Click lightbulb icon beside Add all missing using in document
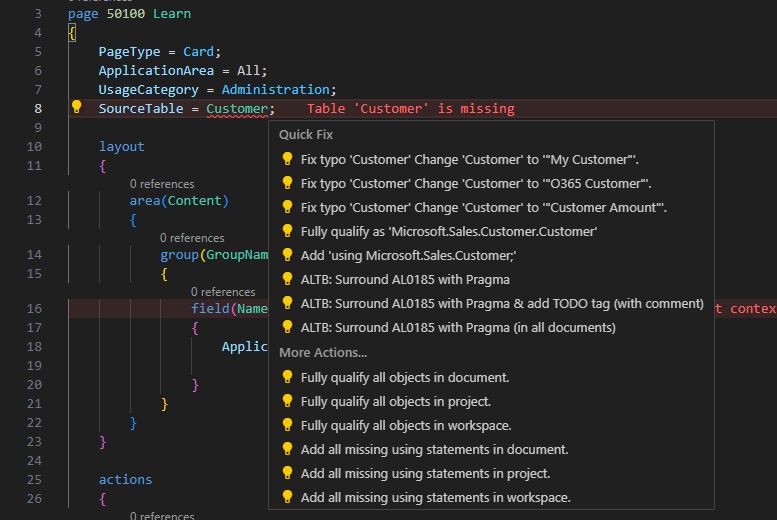The width and height of the screenshot is (777, 520). (x=287, y=449)
